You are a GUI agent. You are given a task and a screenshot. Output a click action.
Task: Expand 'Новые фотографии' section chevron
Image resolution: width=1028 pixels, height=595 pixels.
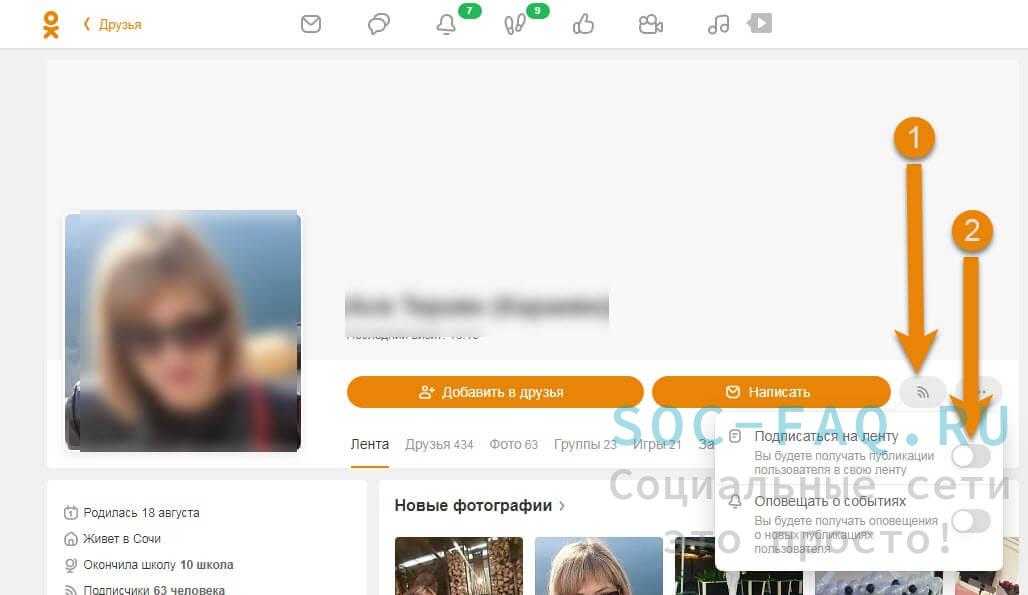click(562, 506)
